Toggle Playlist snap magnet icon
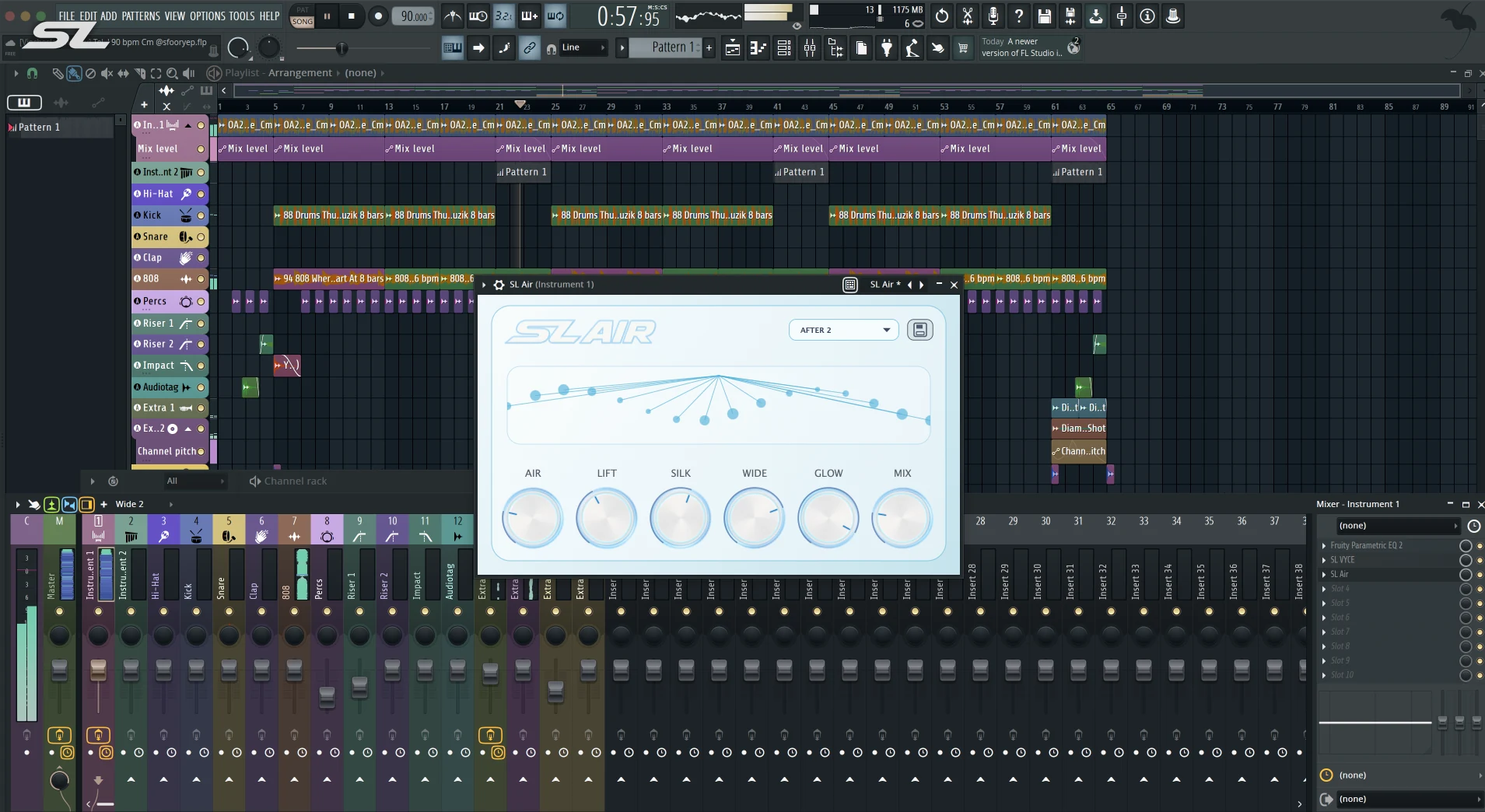This screenshot has height=812, width=1485. 32,73
